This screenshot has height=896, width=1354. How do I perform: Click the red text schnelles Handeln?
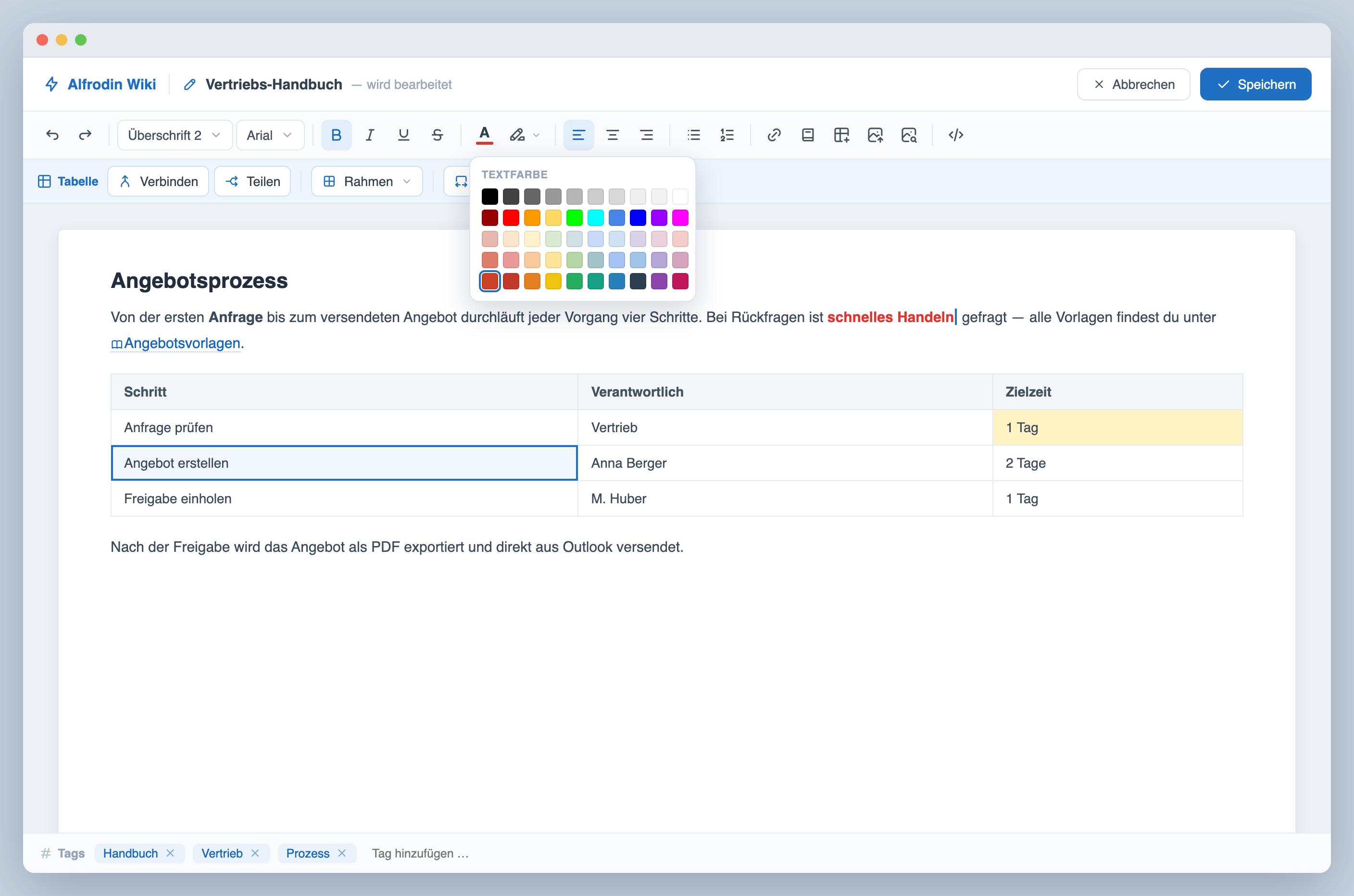[x=890, y=317]
